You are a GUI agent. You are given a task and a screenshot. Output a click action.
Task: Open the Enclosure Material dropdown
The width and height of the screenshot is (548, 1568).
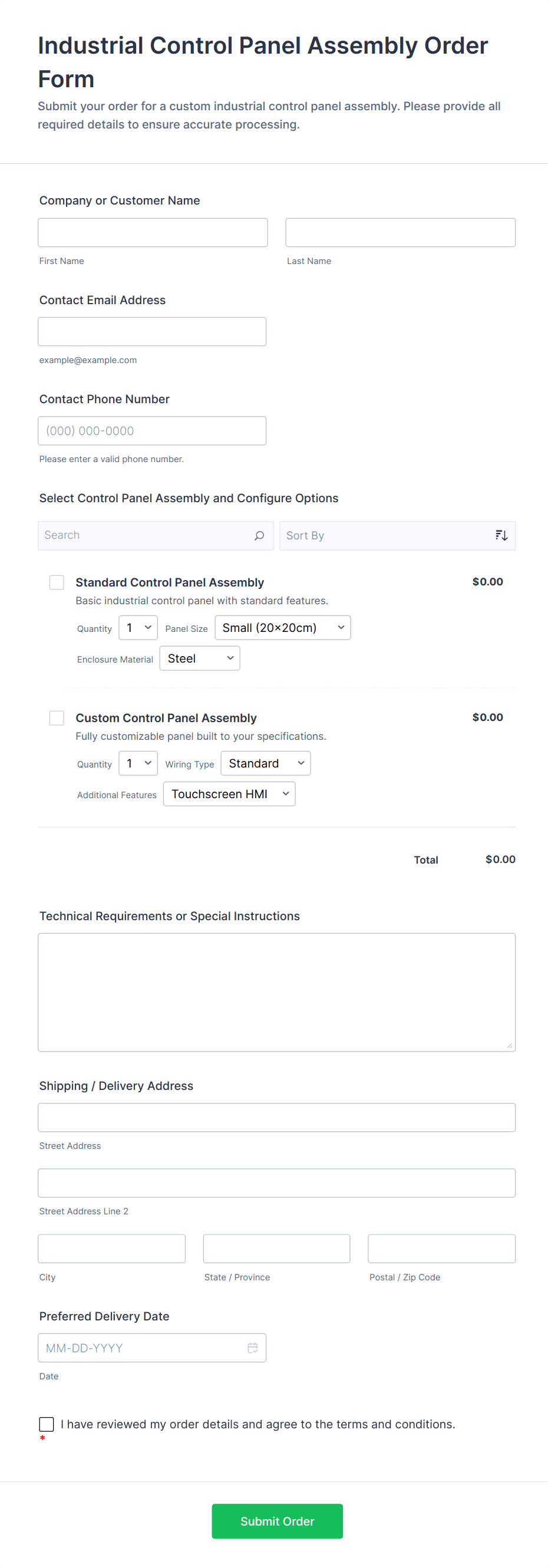pyautogui.click(x=200, y=658)
